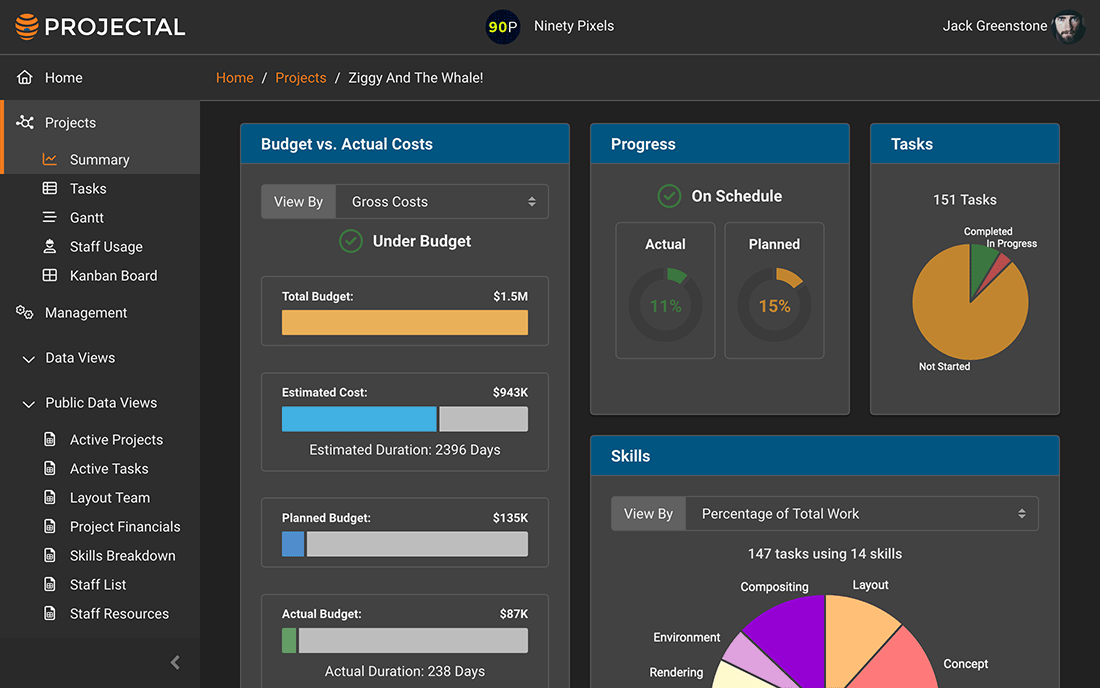Screen dimensions: 1100x688
Task: Click the Ninety Pixels company name
Action: (x=574, y=26)
